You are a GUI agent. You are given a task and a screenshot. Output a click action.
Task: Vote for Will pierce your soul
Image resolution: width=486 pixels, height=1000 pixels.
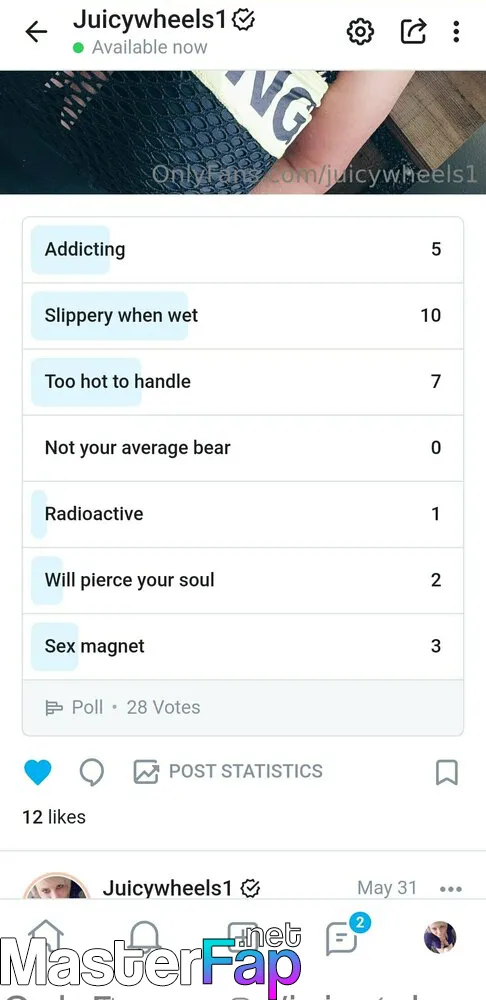pos(243,580)
